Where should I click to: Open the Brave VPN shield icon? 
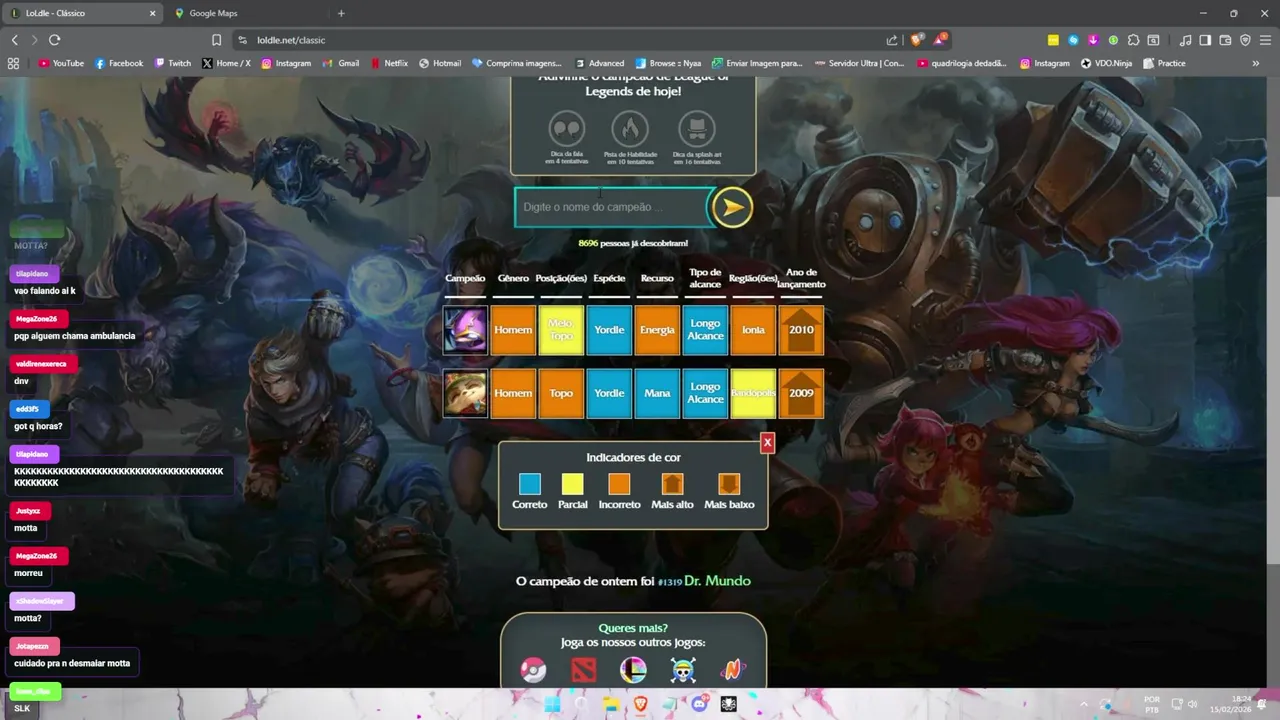click(1245, 40)
